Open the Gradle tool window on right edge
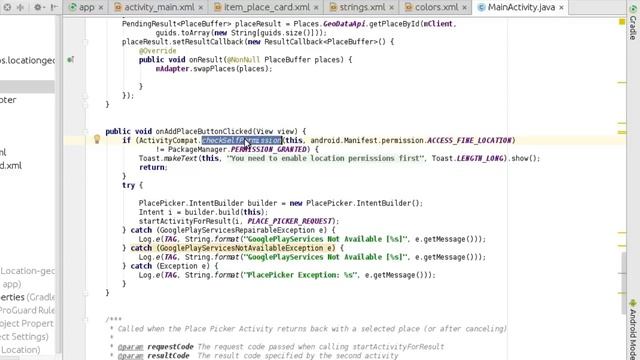Viewport: 640px width, 360px height. click(x=633, y=22)
